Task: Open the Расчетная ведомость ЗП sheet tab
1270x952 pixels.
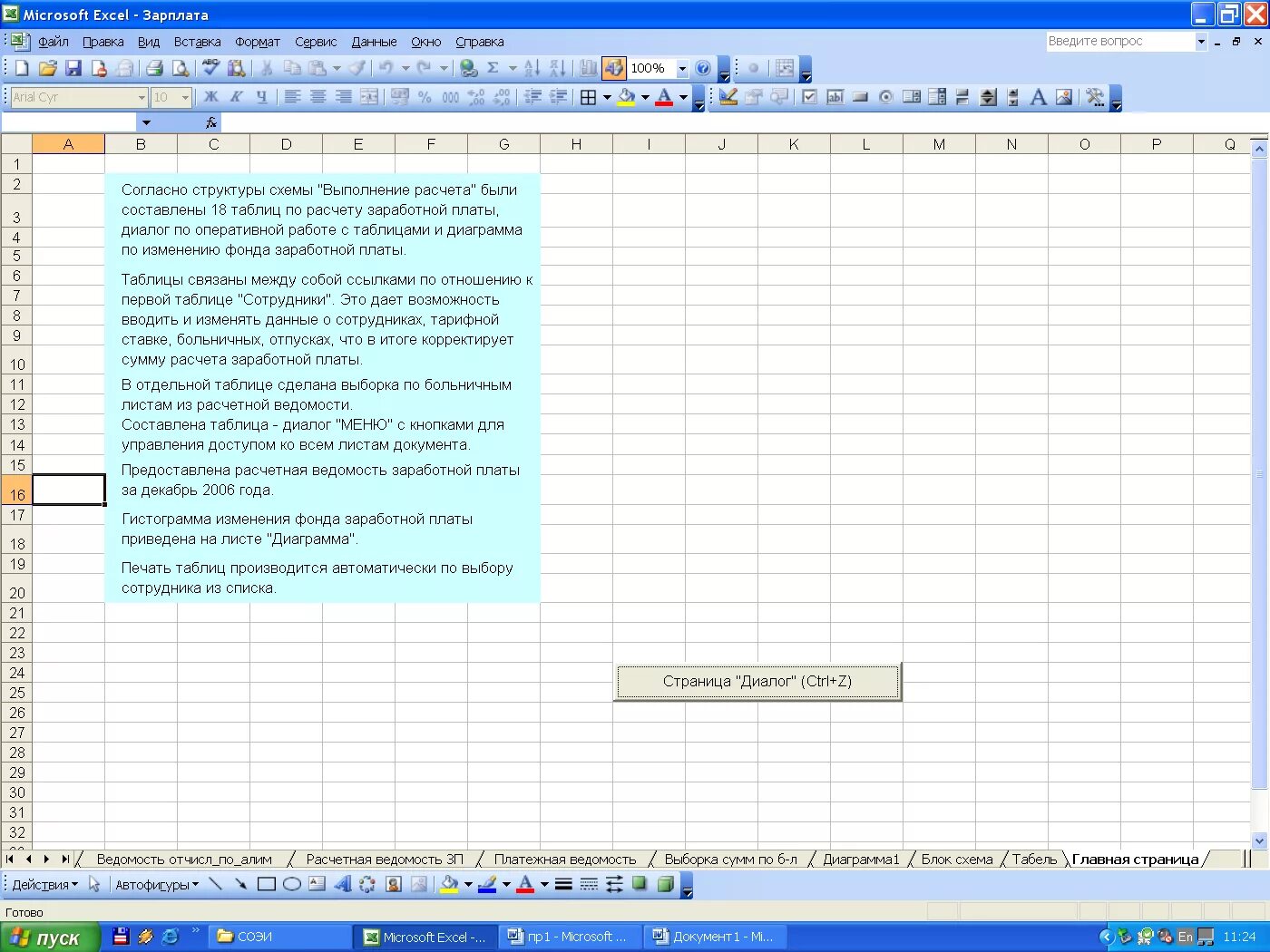Action: point(385,859)
